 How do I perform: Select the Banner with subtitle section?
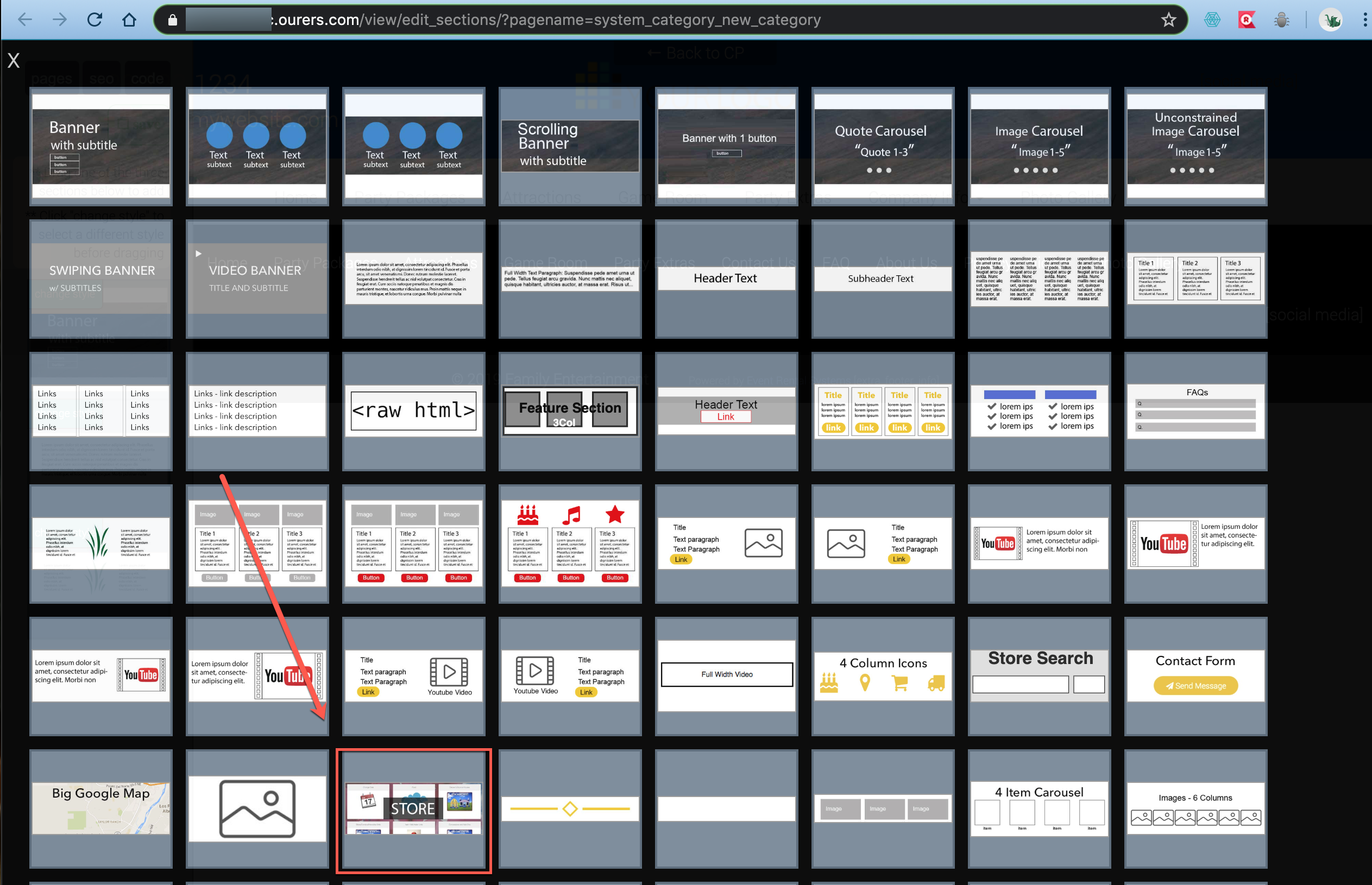101,147
